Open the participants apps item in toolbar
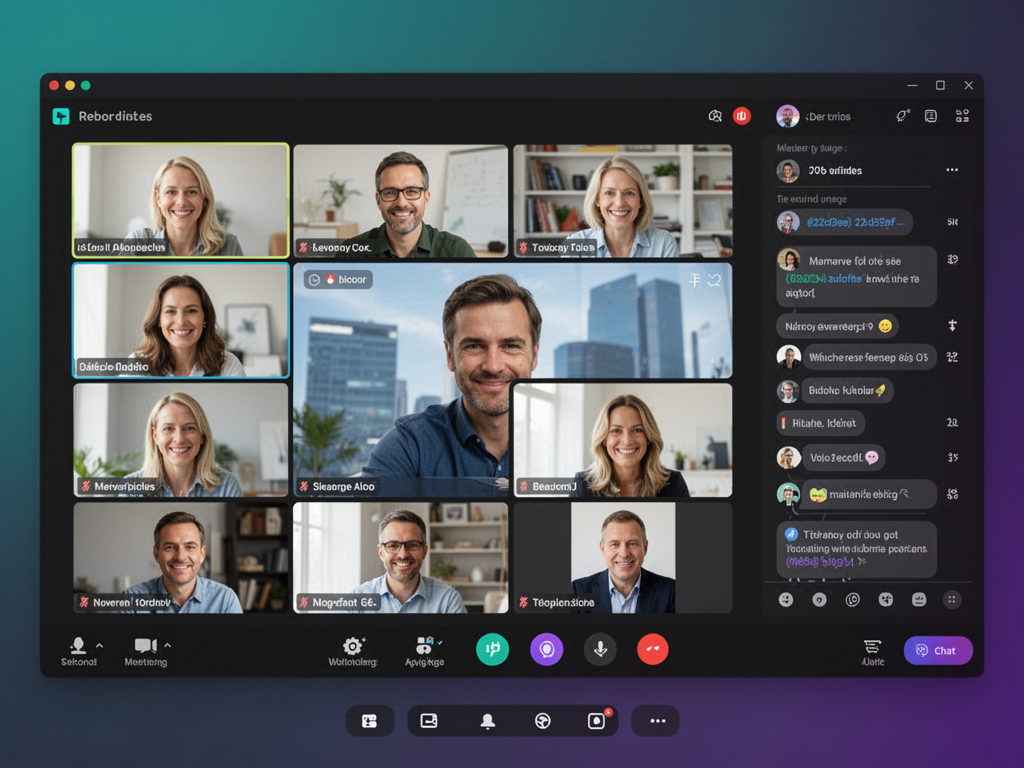1024x768 pixels. click(x=425, y=646)
